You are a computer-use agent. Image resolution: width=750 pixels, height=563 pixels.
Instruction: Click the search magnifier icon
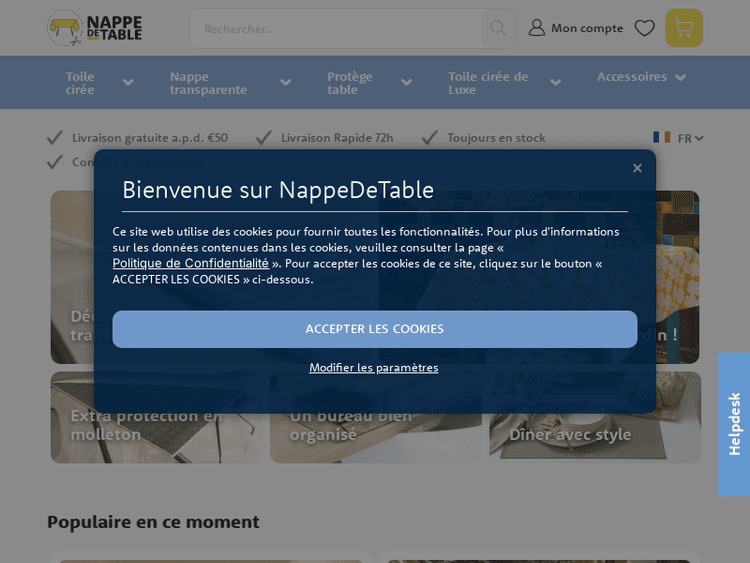498,28
